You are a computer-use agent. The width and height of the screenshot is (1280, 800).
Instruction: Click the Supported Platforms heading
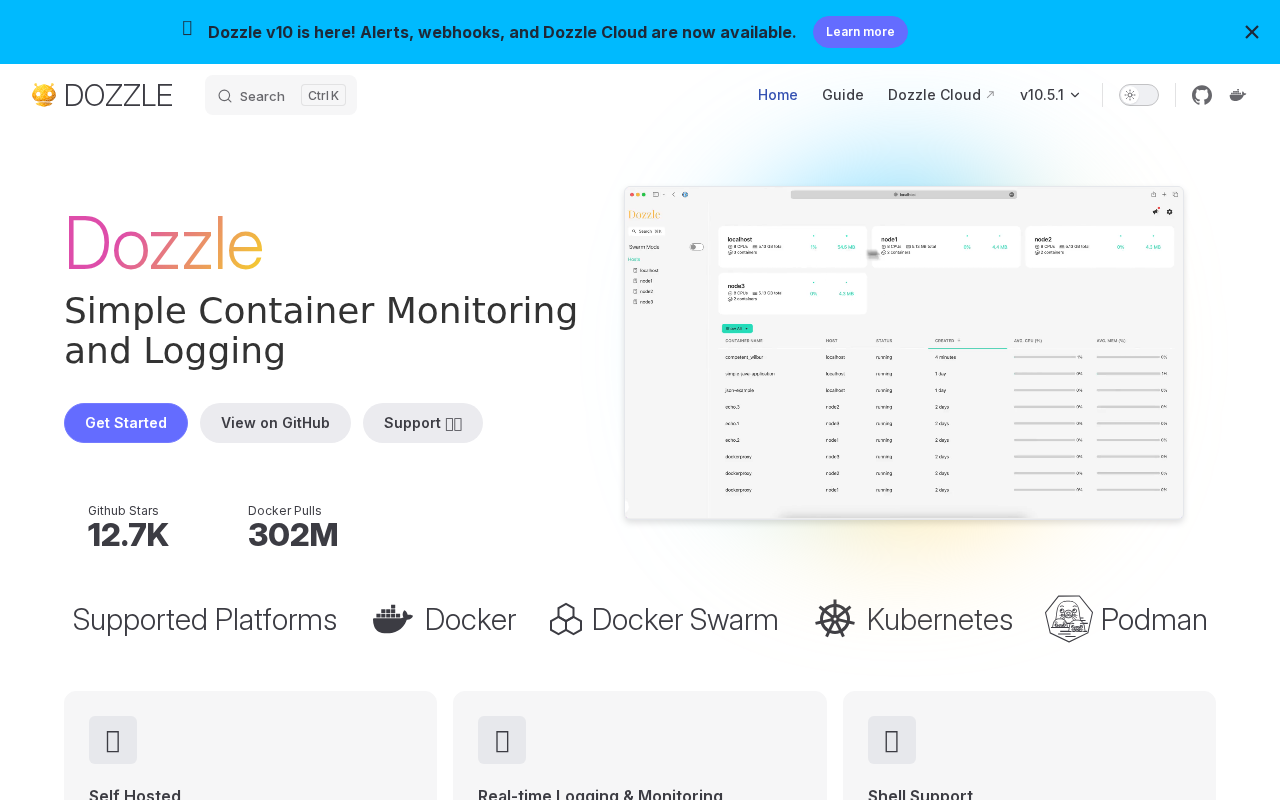[x=205, y=620]
